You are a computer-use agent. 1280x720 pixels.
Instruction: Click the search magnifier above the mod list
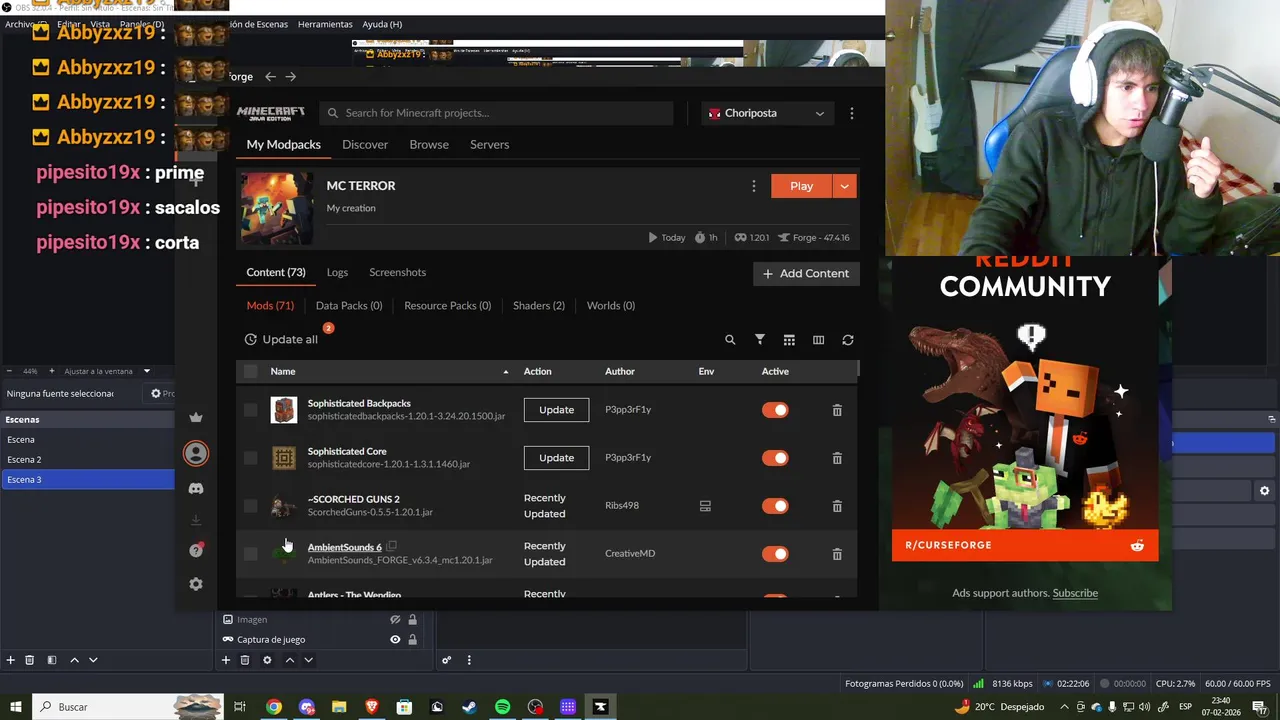pos(730,340)
